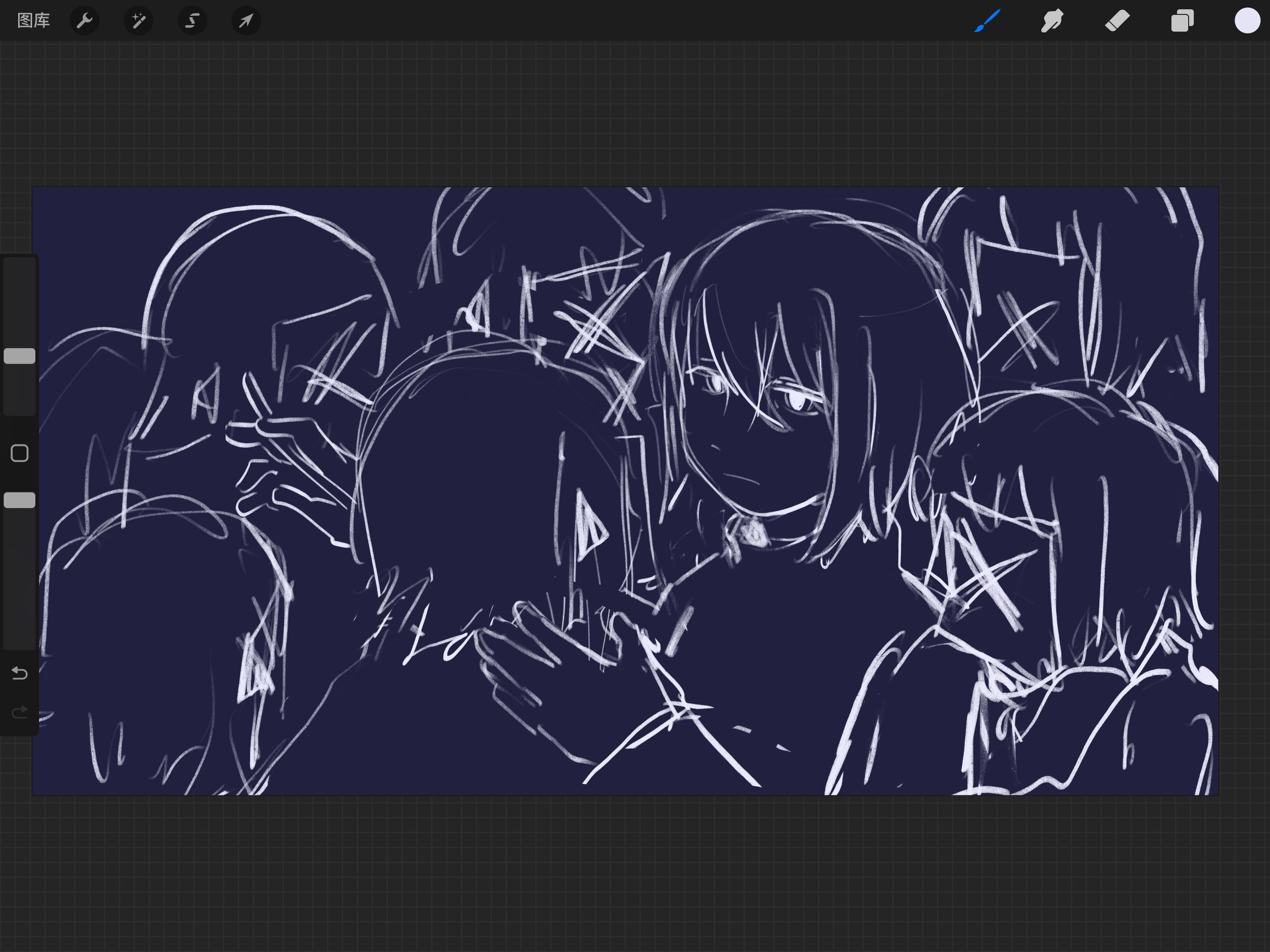Open the active color circle picker
Viewport: 1270px width, 952px height.
pyautogui.click(x=1247, y=20)
